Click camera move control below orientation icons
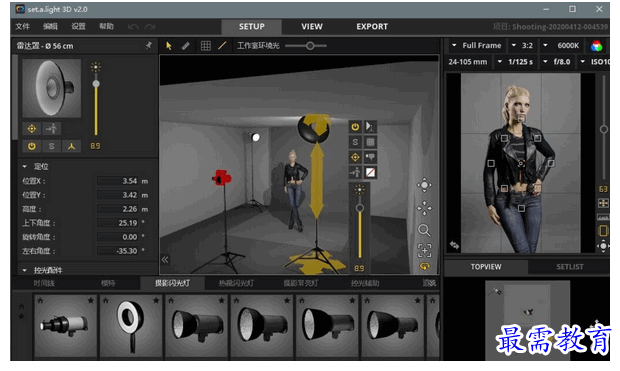 [x=603, y=246]
